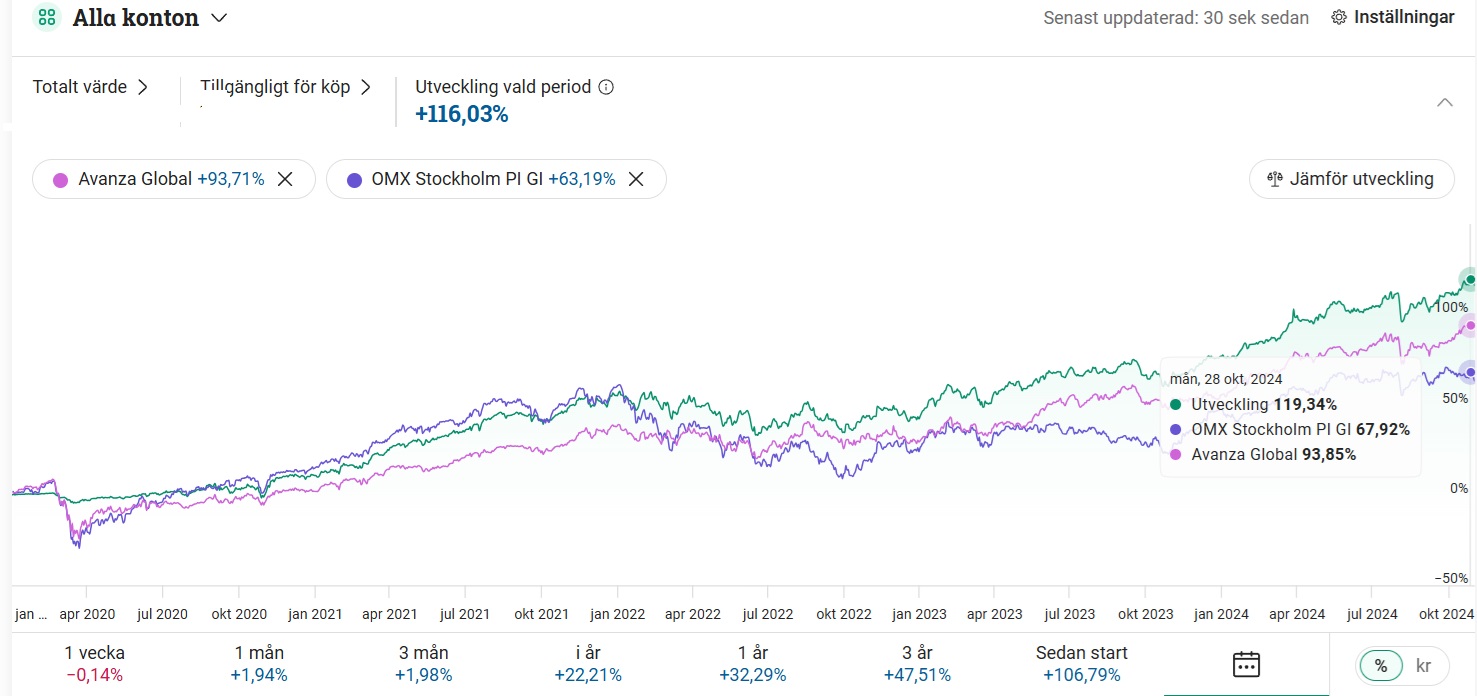The height and width of the screenshot is (696, 1477).
Task: Switch chart display to percent
Action: [1381, 666]
